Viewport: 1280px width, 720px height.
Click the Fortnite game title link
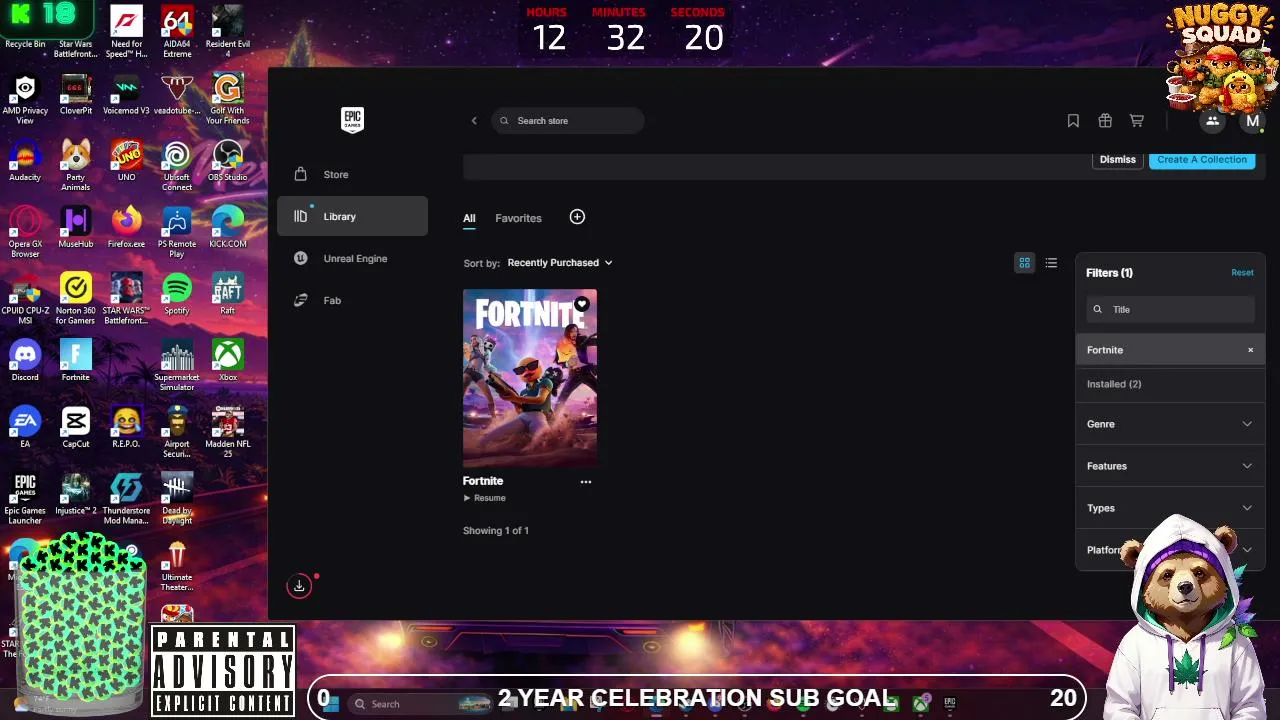(x=483, y=481)
